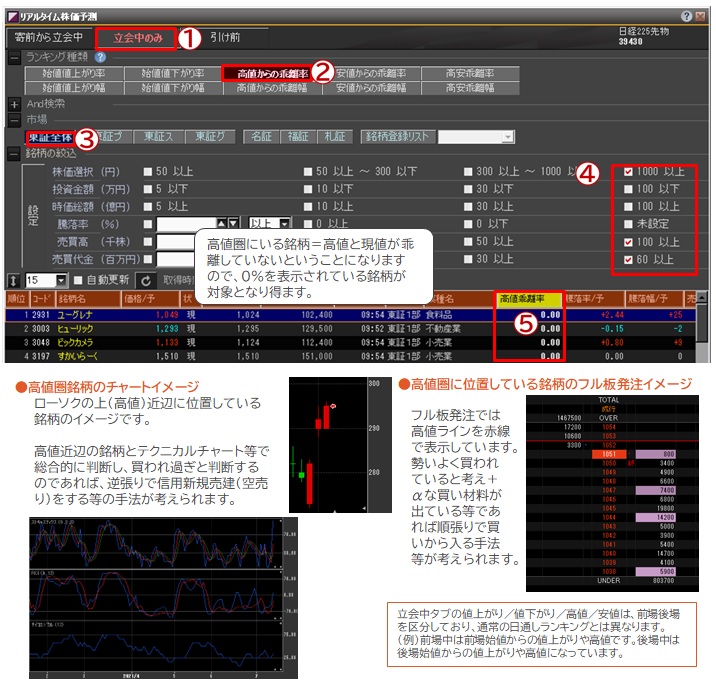Check 投資金額 5 以下 checkbox
The width and height of the screenshot is (716, 694).
tap(148, 189)
